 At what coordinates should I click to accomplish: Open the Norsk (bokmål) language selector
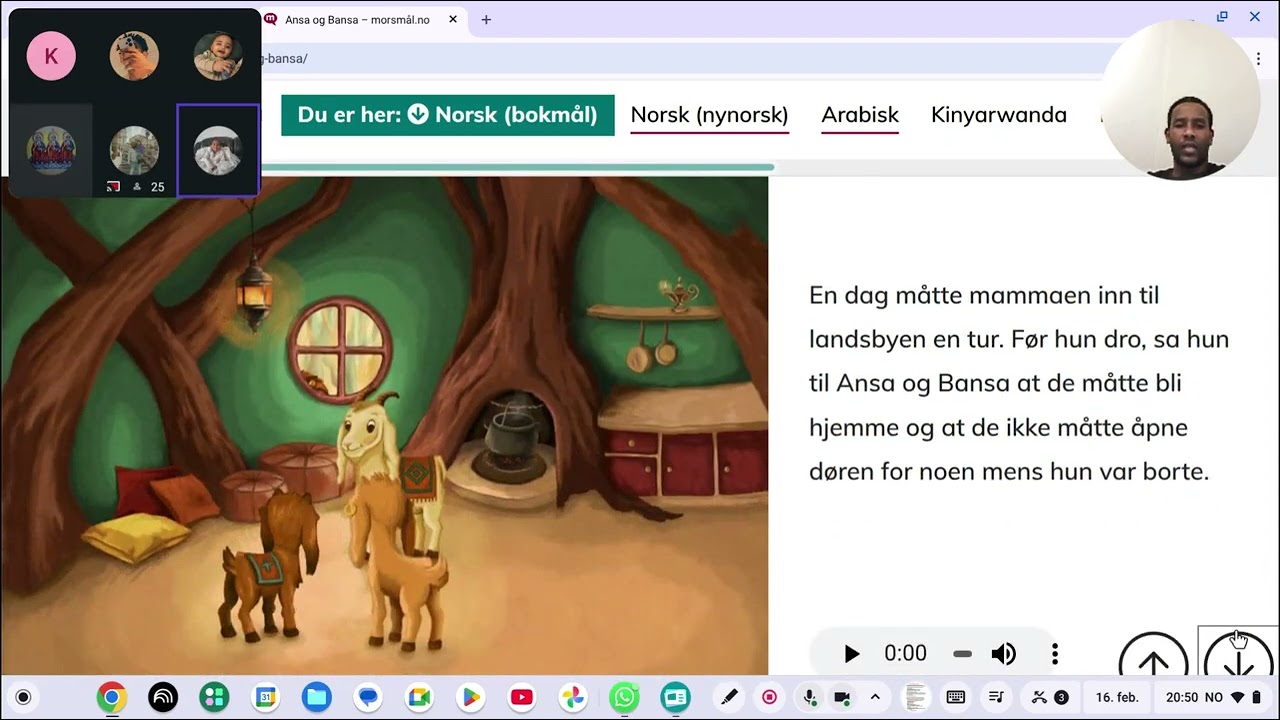[448, 115]
